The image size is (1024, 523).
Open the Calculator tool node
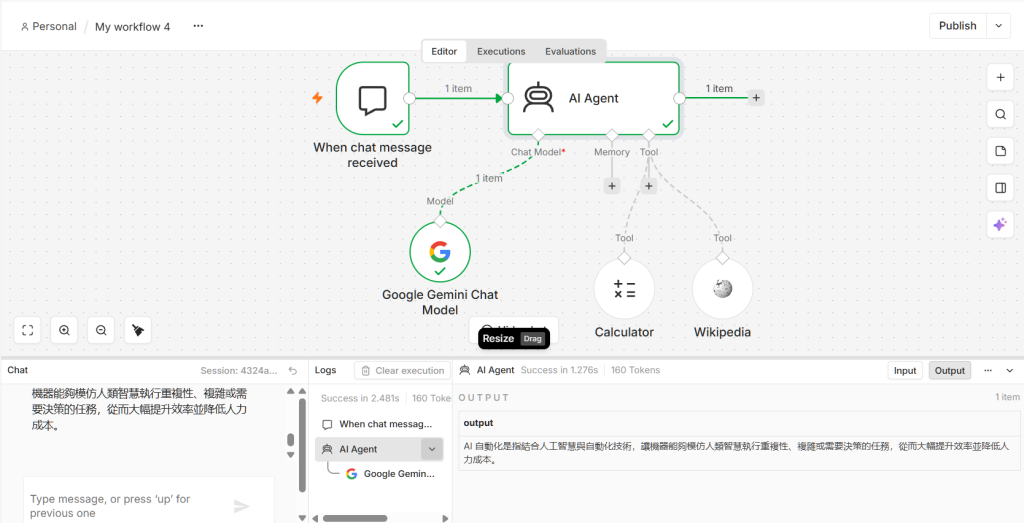tap(624, 289)
